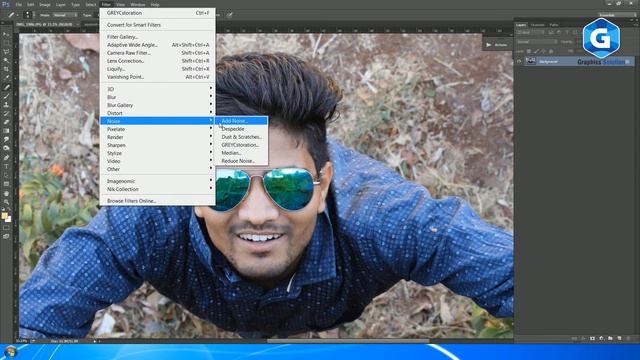Open the tool preset picker in options bar
This screenshot has width=640, height=360.
[13, 15]
